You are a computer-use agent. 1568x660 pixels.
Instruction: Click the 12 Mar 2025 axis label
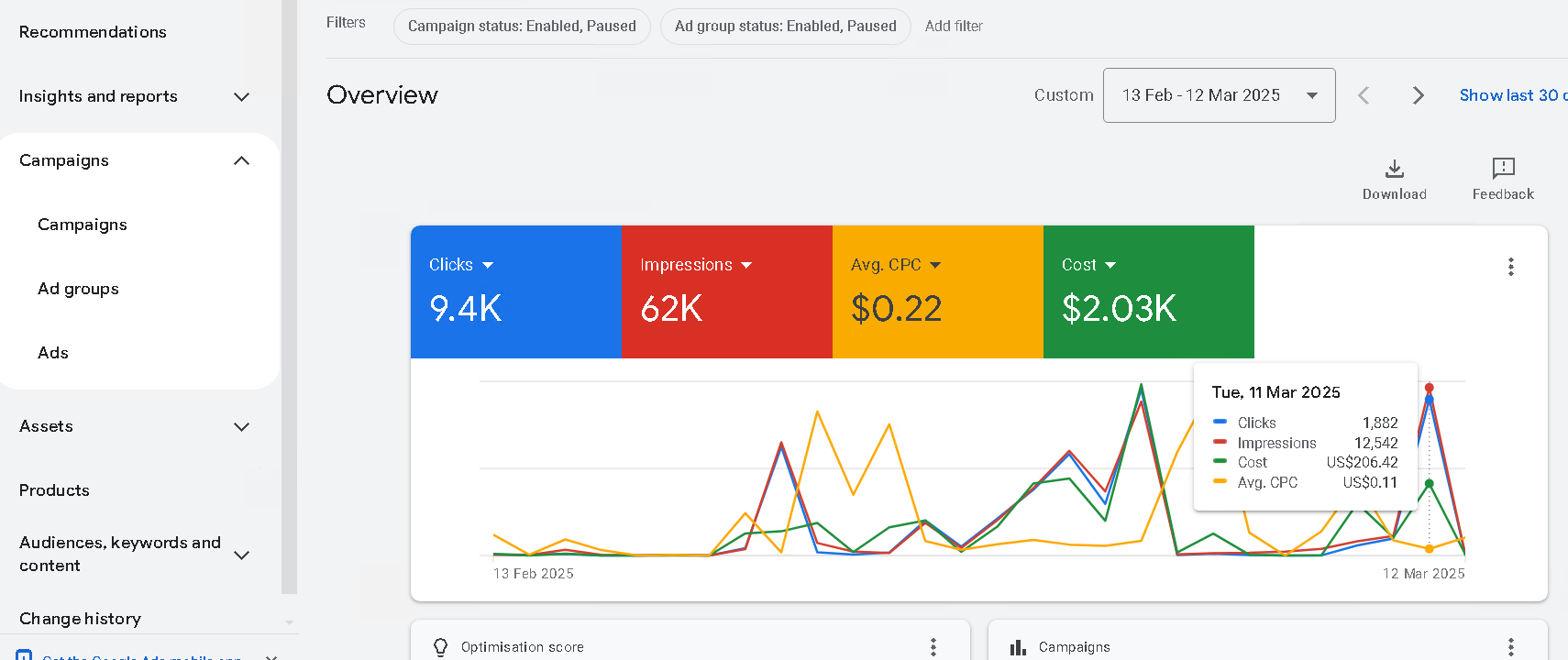point(1423,574)
